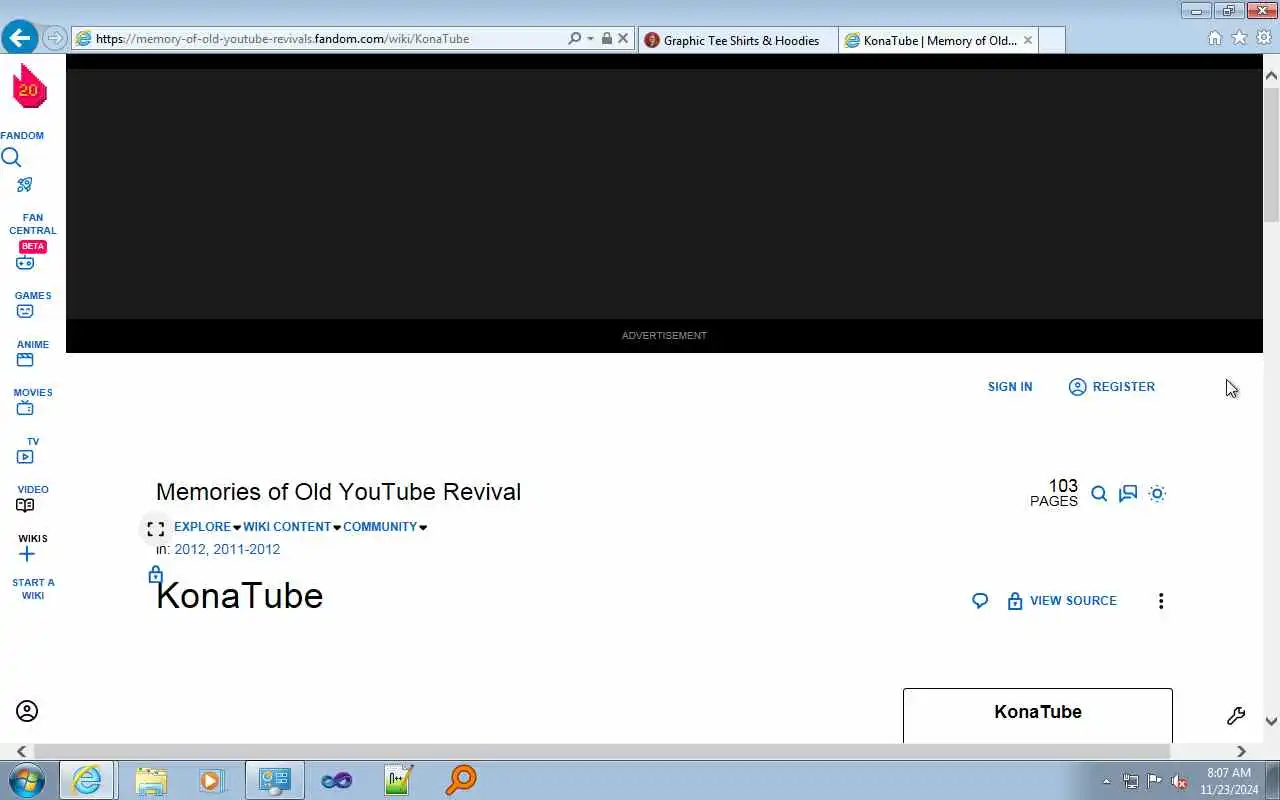Viewport: 1280px width, 800px height.
Task: Open user profile icon at sidebar bottom
Action: pos(27,711)
